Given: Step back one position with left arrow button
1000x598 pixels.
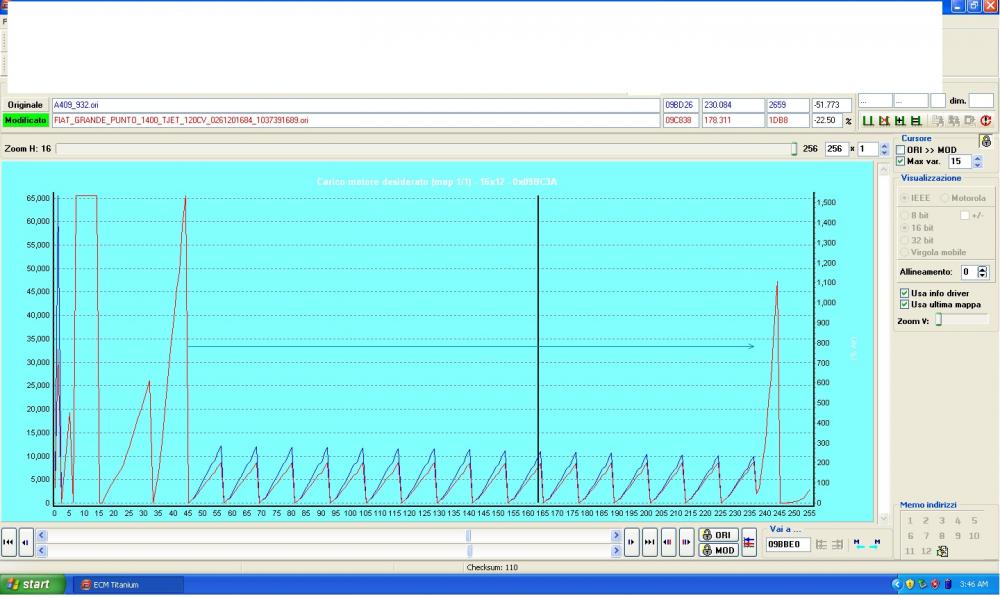Looking at the screenshot, I should pyautogui.click(x=26, y=543).
